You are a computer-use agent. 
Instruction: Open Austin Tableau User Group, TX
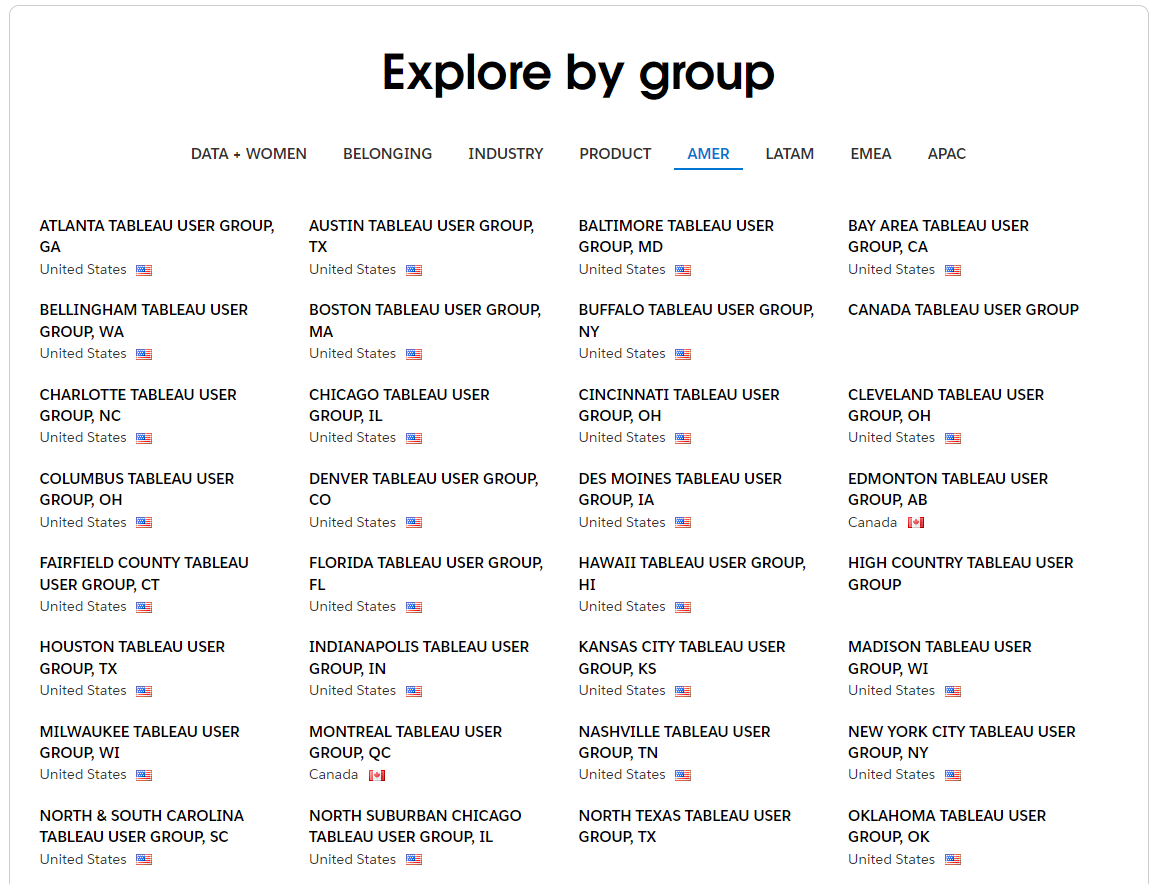pos(421,236)
